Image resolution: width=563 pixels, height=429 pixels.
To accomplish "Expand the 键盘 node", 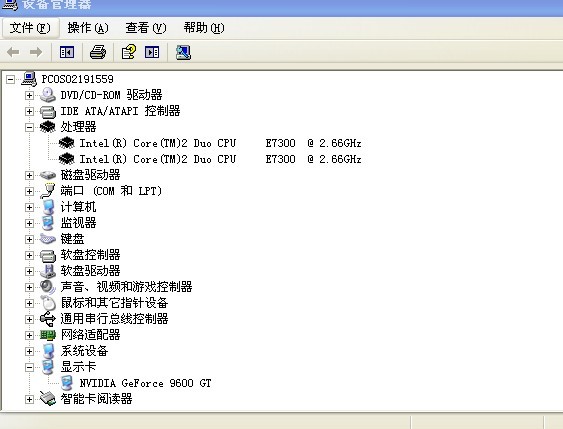I will click(29, 239).
